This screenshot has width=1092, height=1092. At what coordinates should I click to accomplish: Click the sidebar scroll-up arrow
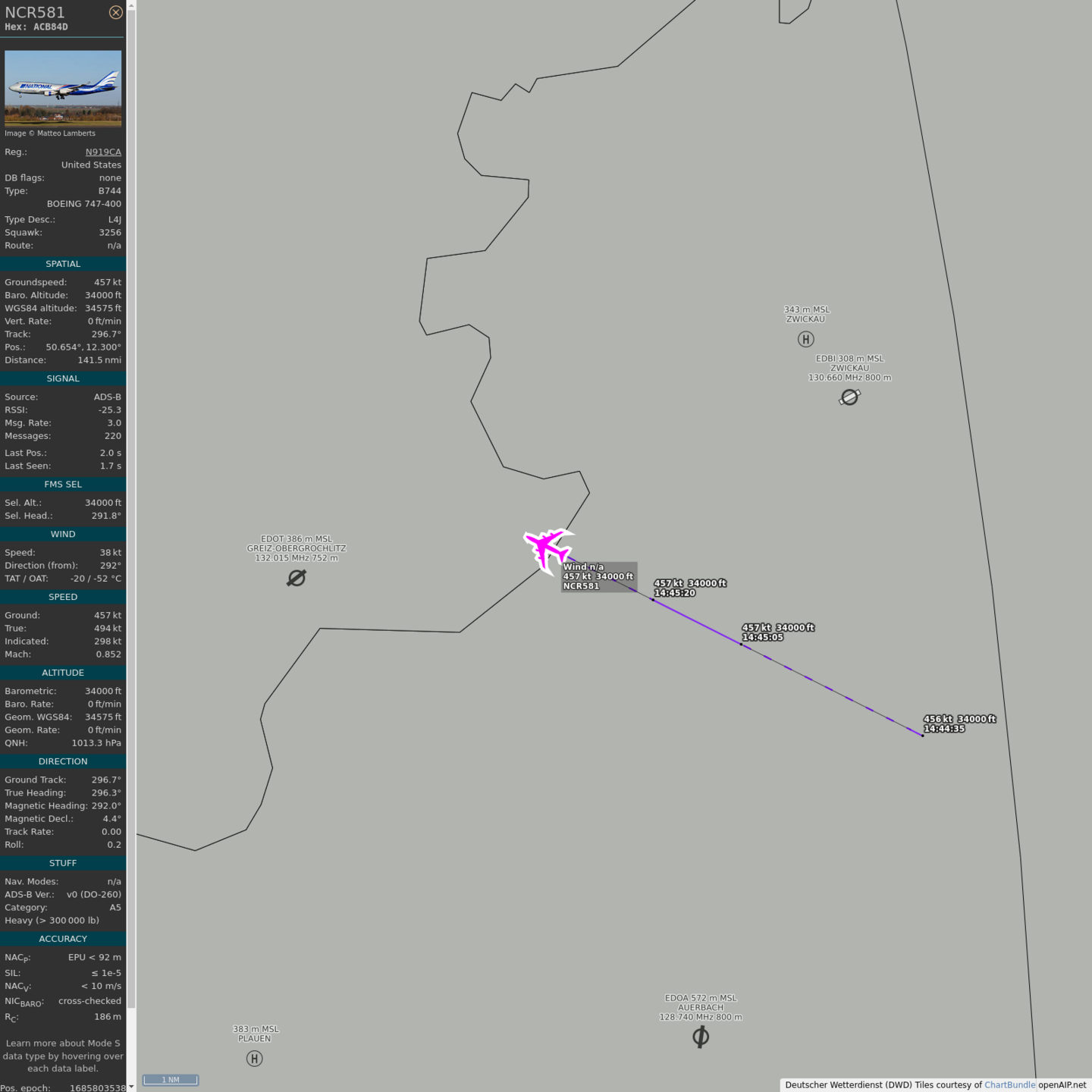(131, 5)
